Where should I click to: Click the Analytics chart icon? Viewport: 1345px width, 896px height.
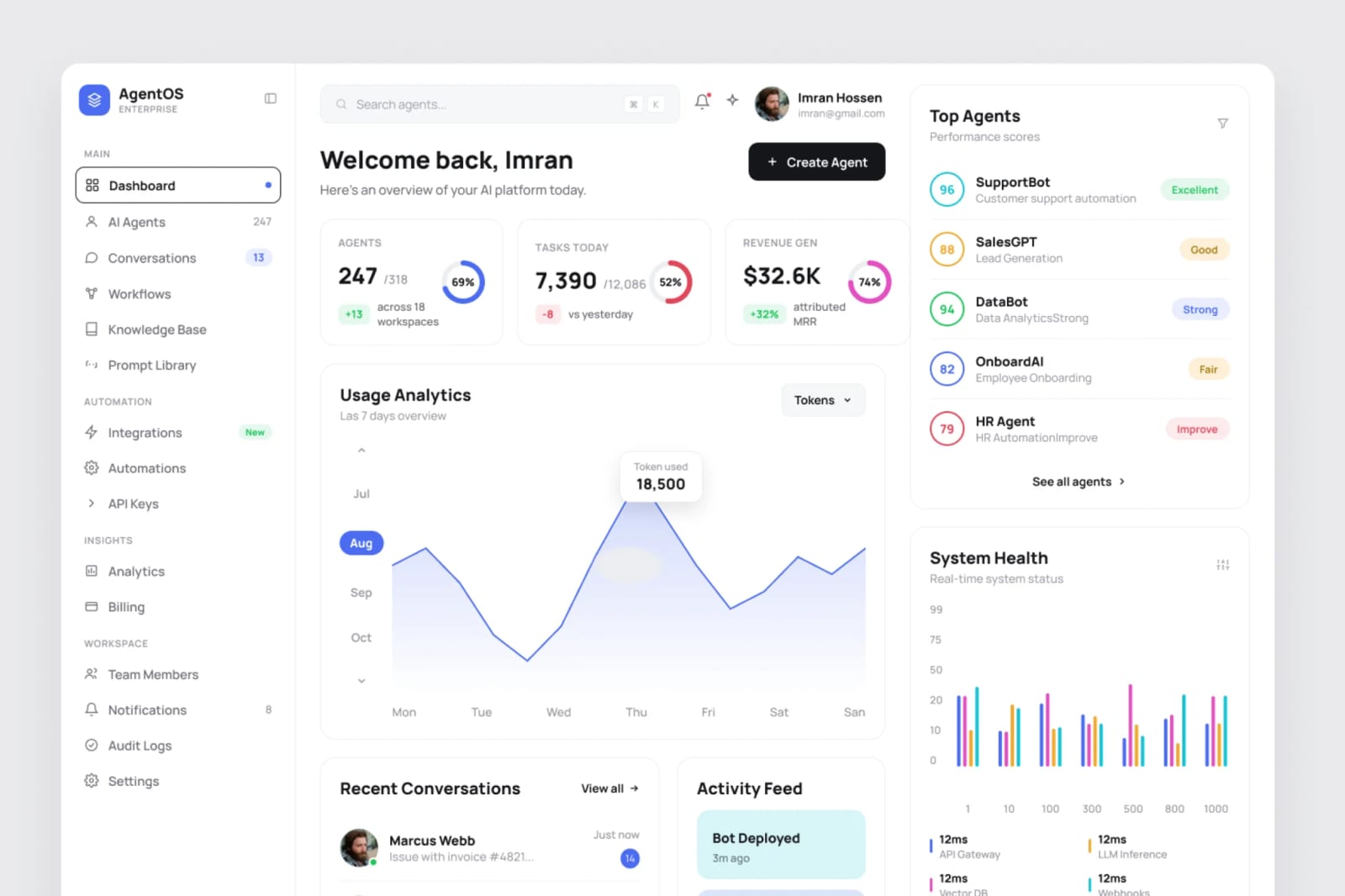(x=92, y=571)
